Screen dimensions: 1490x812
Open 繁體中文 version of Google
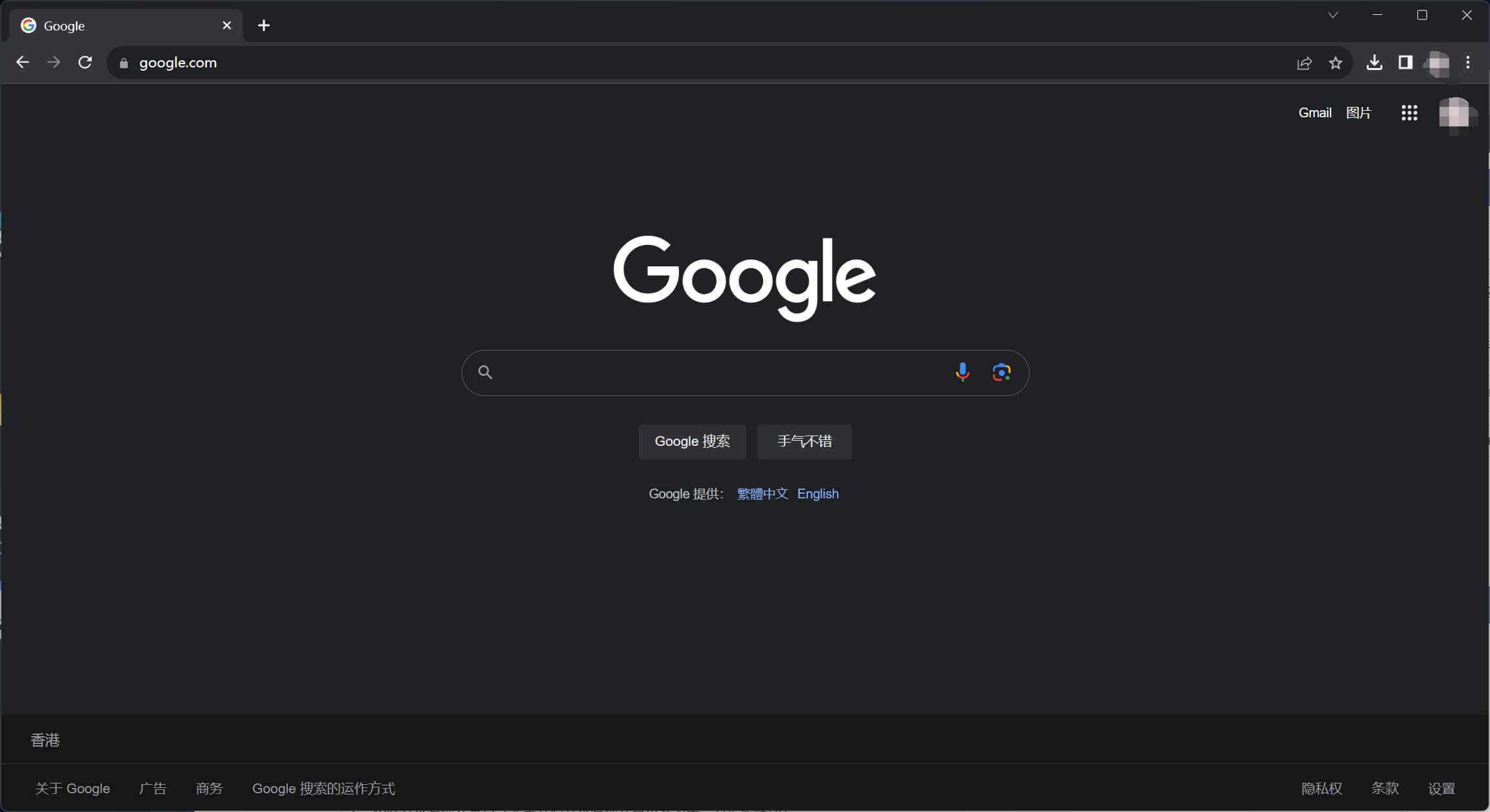[x=761, y=494]
